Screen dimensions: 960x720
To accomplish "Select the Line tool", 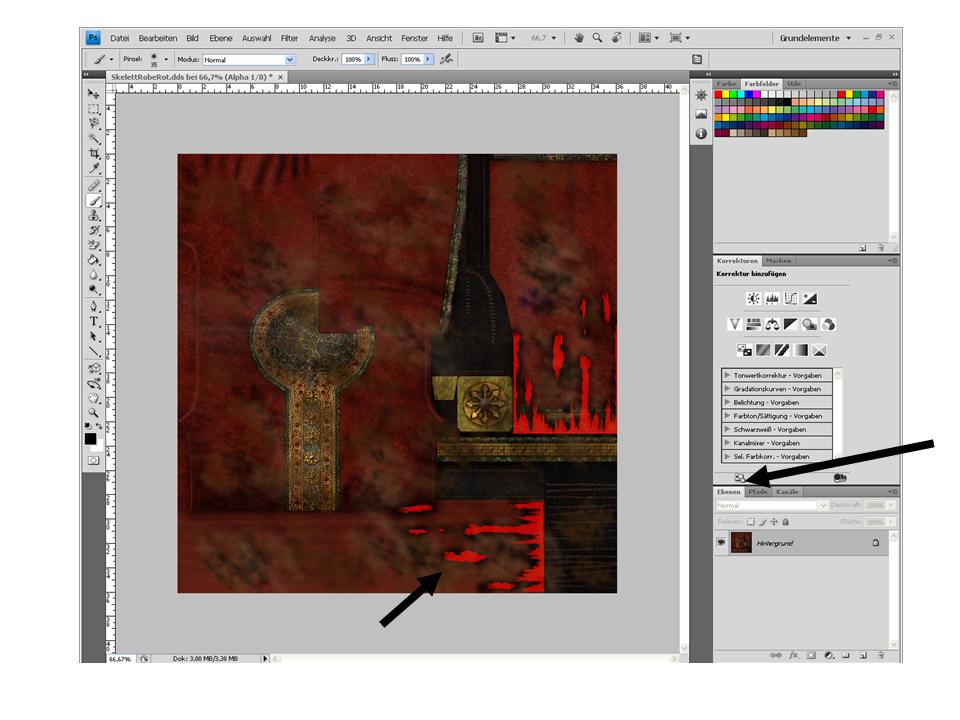I will pyautogui.click(x=93, y=351).
